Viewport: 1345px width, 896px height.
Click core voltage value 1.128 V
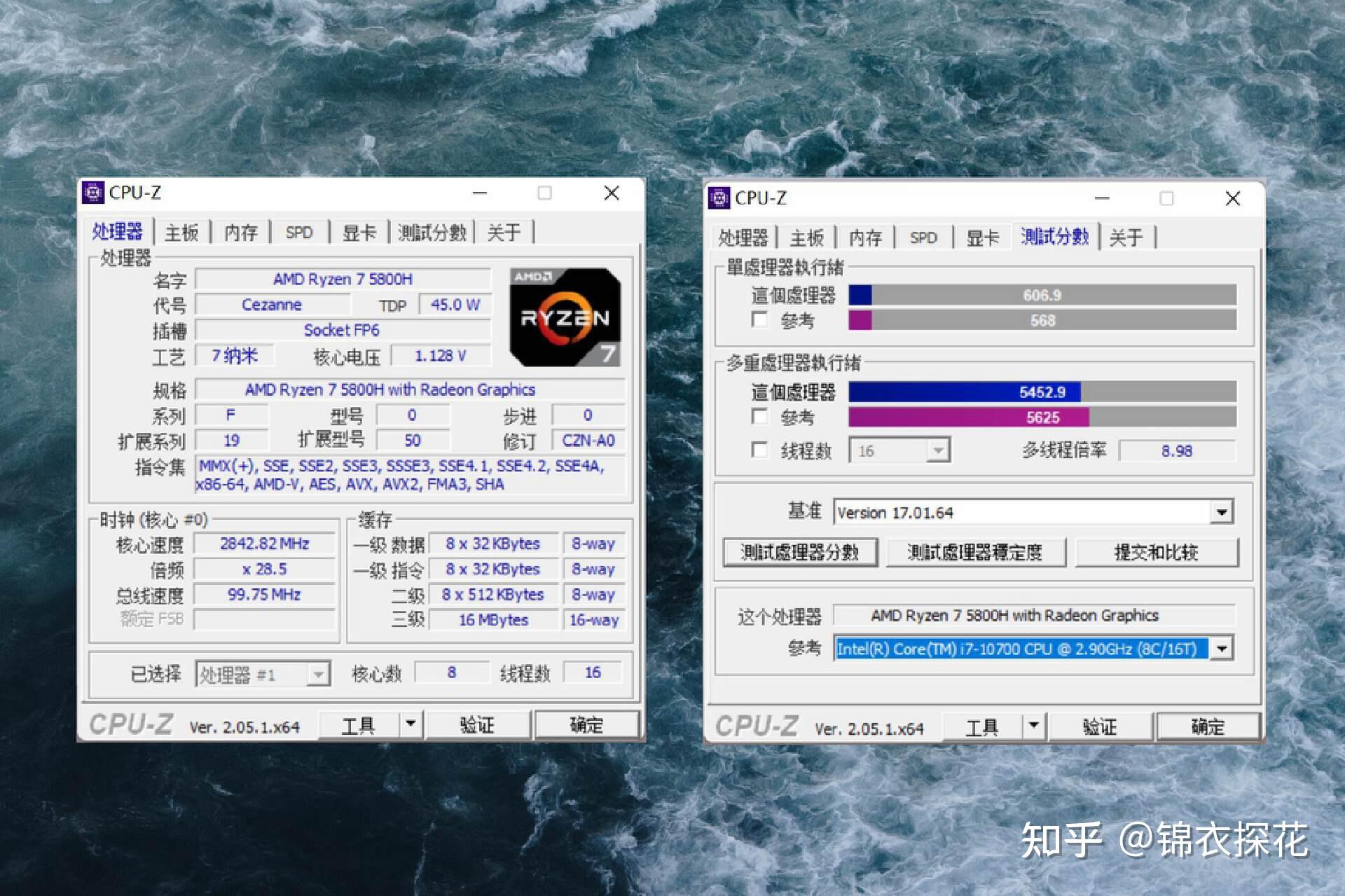[441, 356]
